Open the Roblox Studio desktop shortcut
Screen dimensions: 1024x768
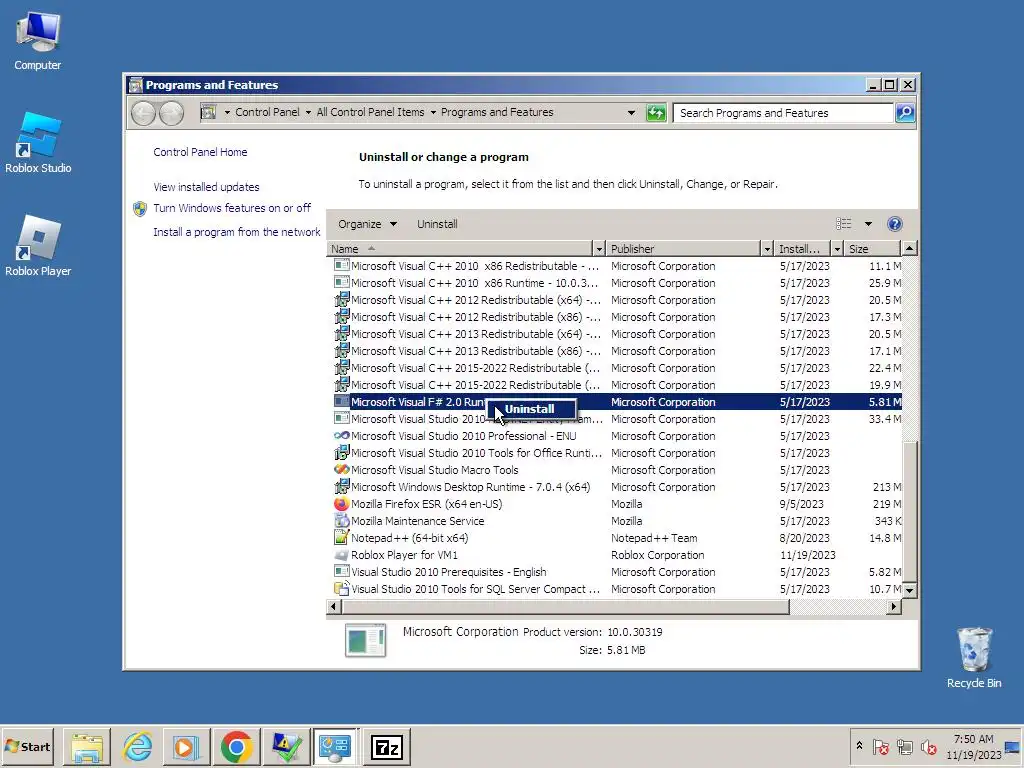tap(38, 143)
